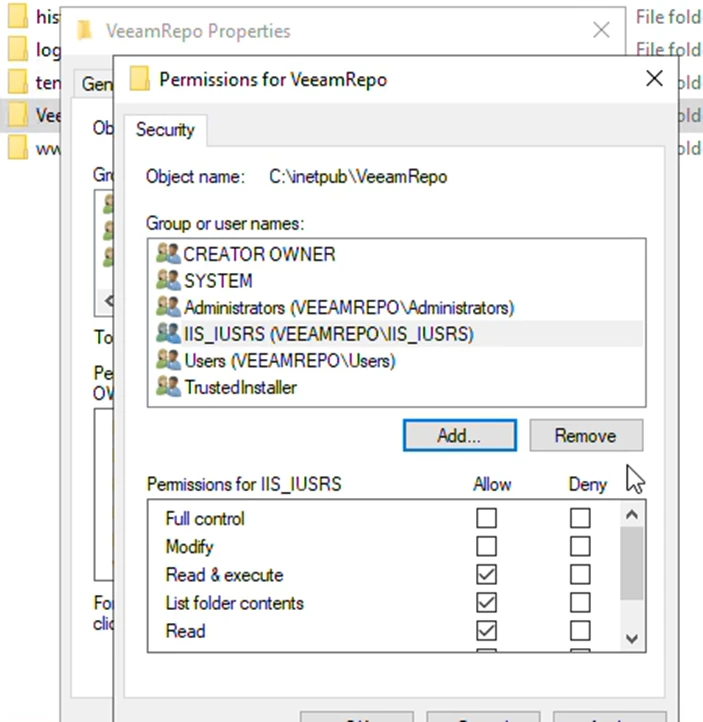
Task: Select TrustedInstaller in the group list
Action: (x=396, y=387)
